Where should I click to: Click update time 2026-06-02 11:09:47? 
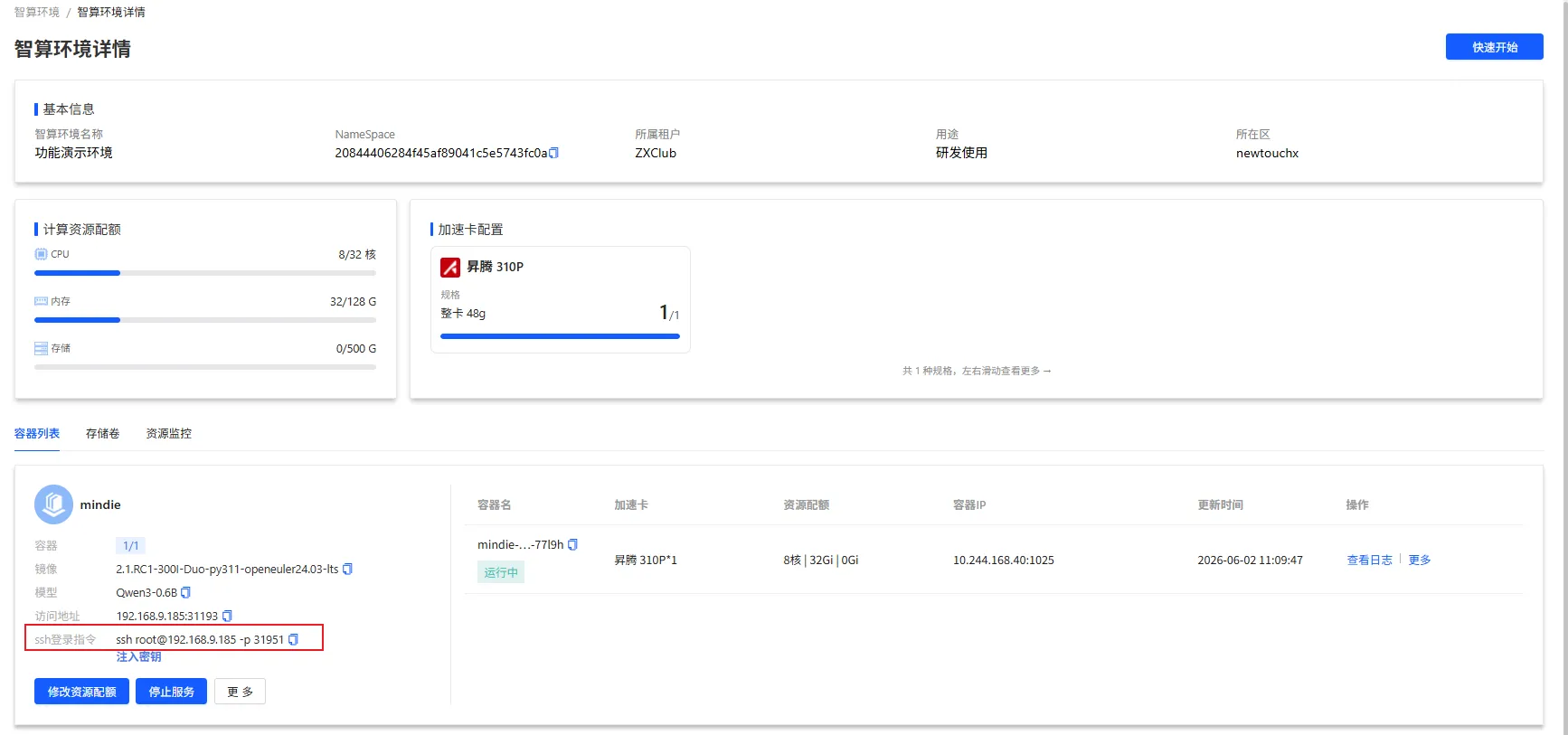[1250, 560]
